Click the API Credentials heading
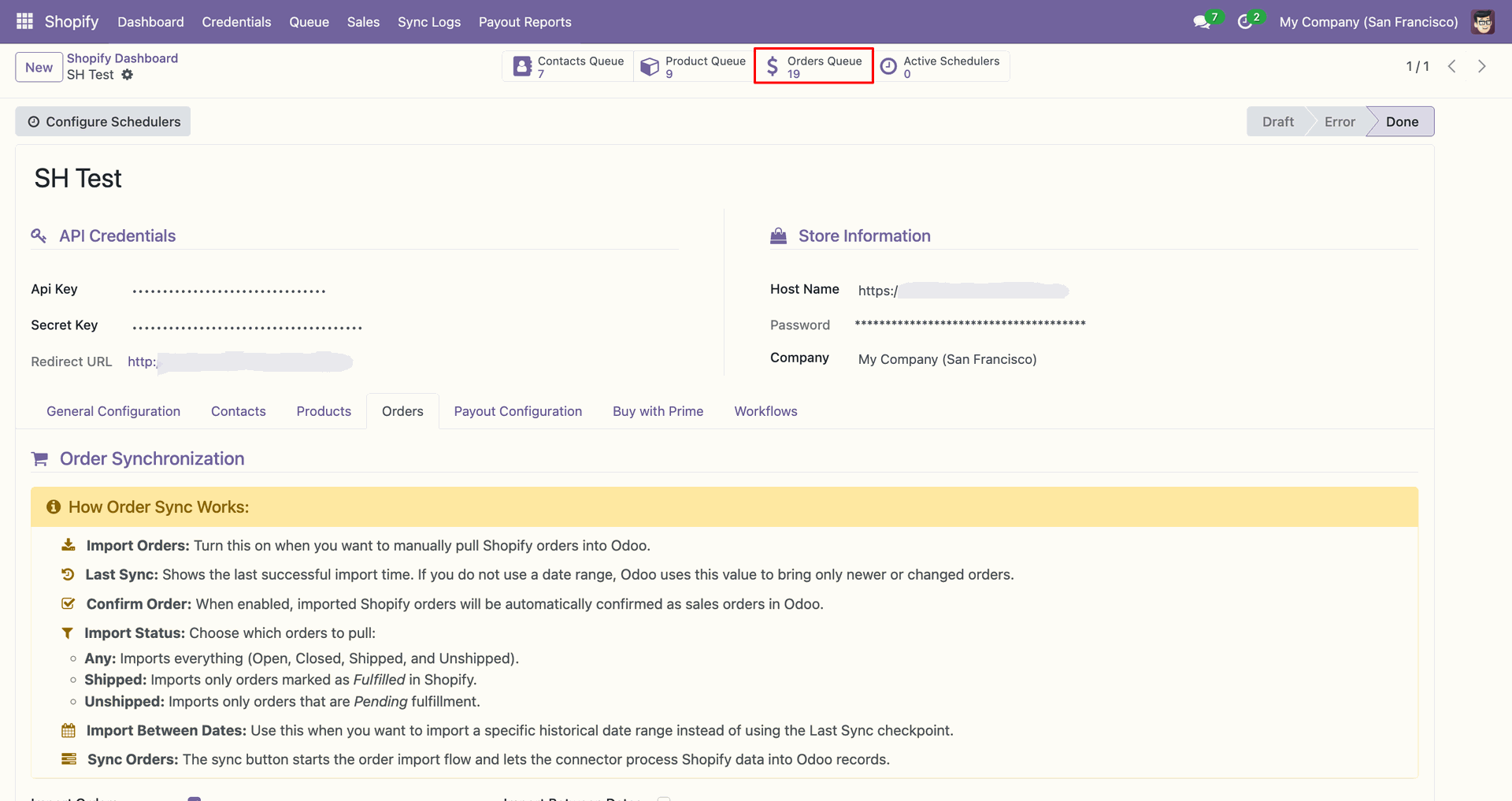 pos(117,235)
